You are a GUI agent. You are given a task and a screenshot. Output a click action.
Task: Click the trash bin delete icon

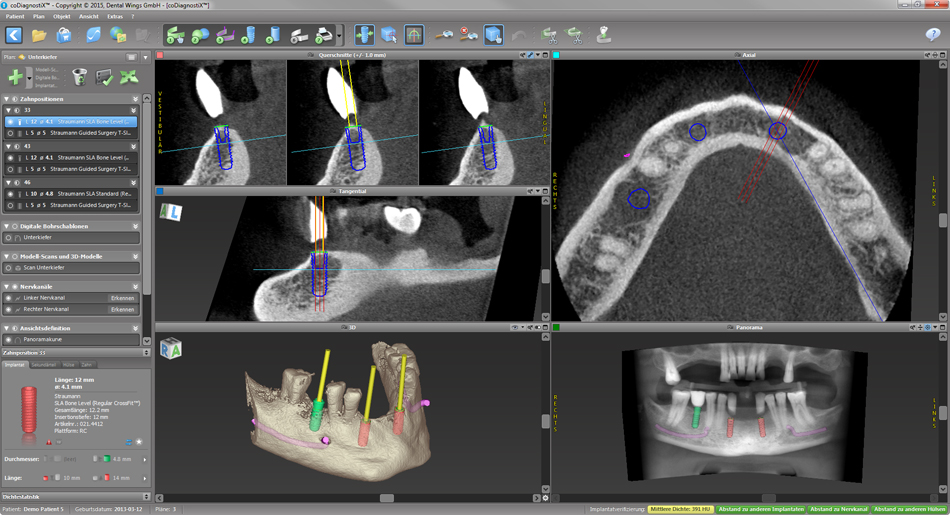click(x=80, y=77)
